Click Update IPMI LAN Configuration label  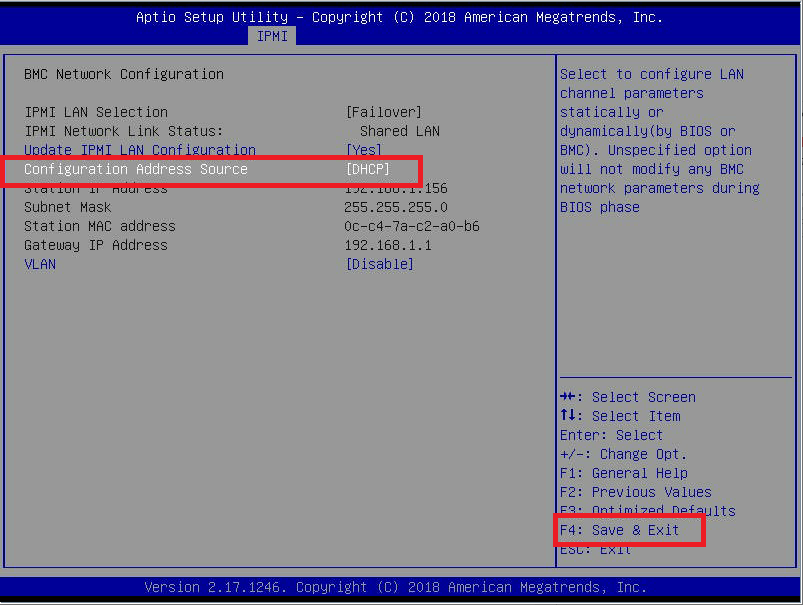[x=140, y=150]
